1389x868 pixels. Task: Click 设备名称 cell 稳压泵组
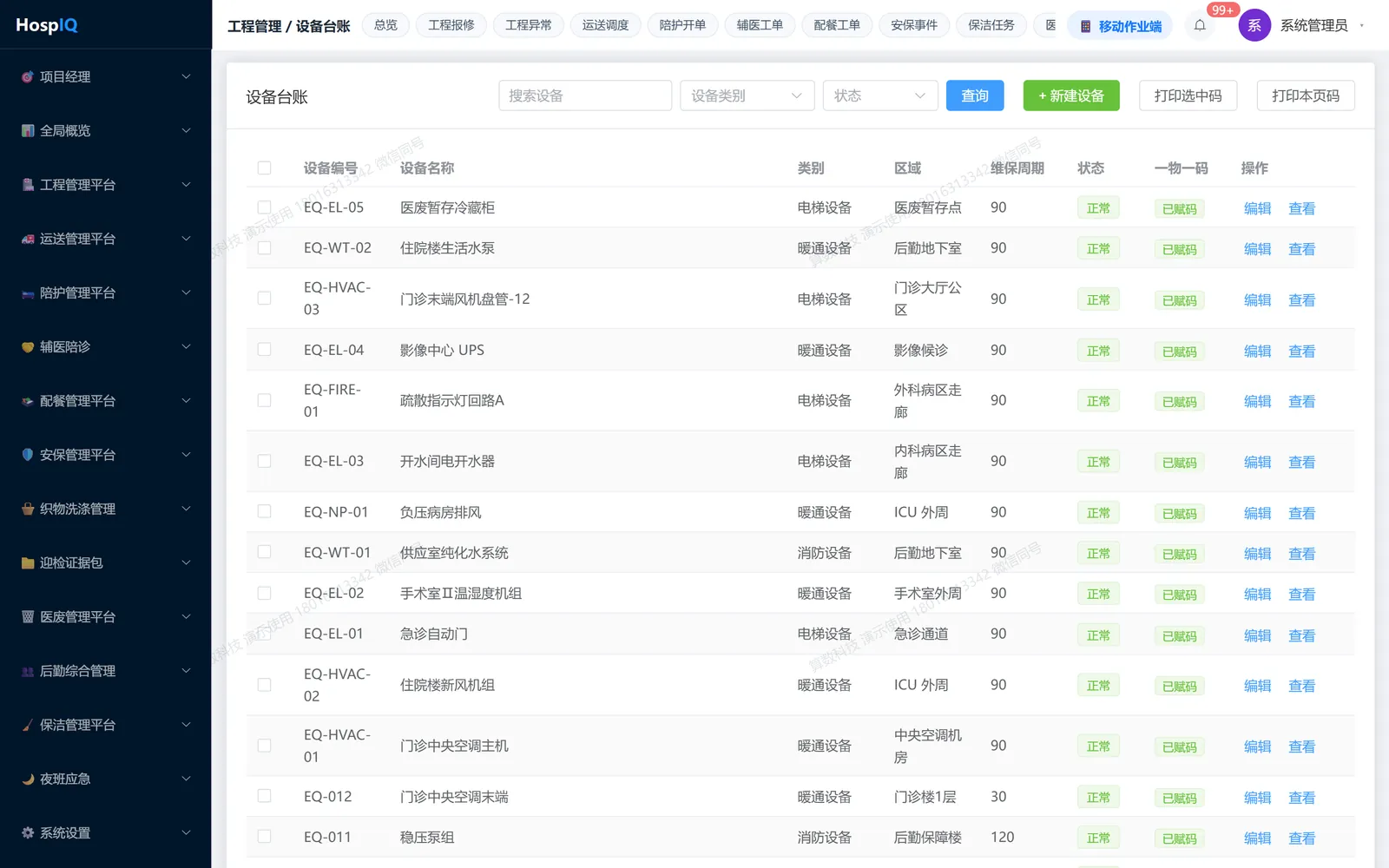427,838
